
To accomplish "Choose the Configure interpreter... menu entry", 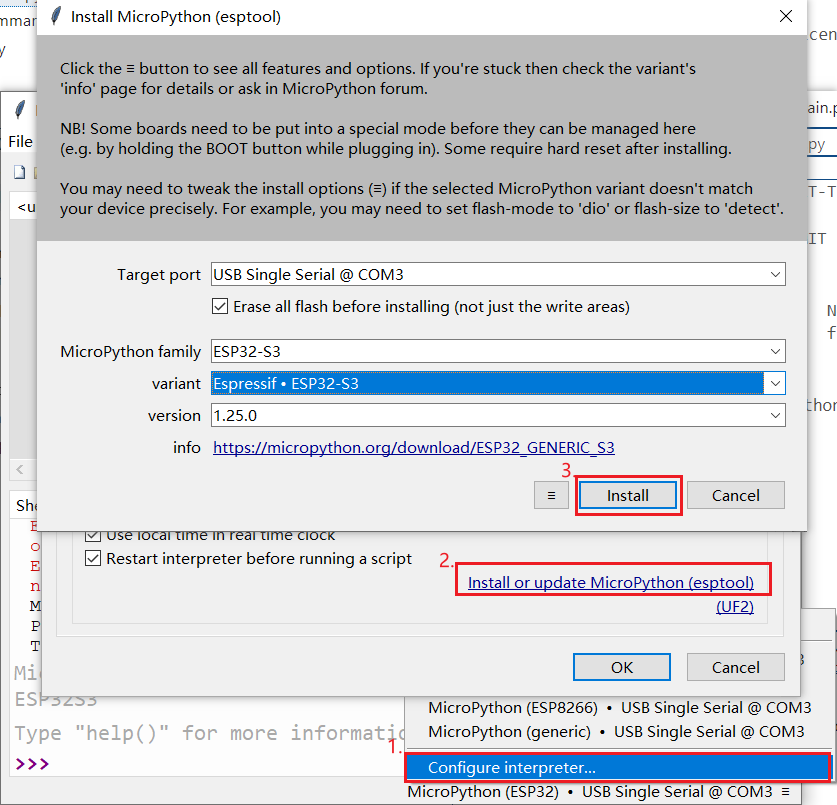I will coord(618,768).
